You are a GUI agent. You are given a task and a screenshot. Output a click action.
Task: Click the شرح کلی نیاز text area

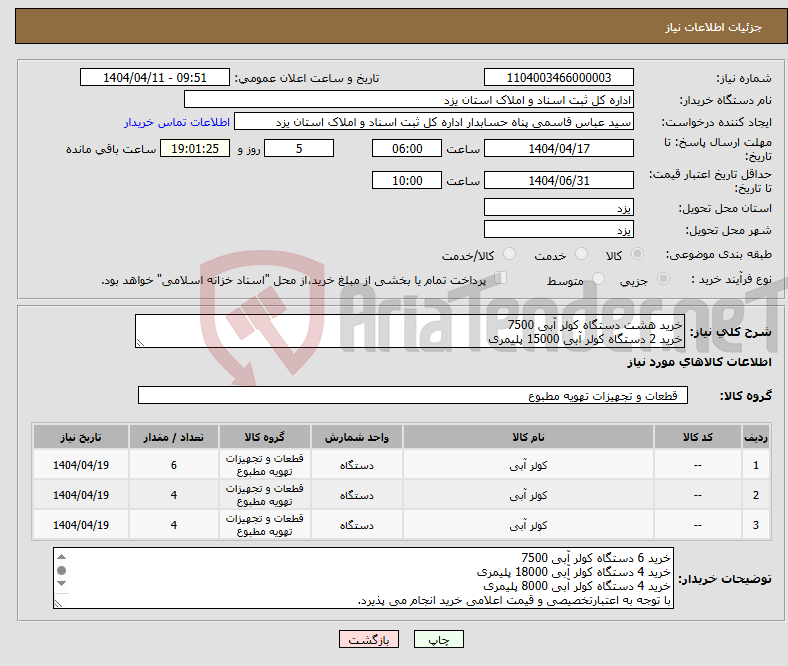[x=410, y=331]
